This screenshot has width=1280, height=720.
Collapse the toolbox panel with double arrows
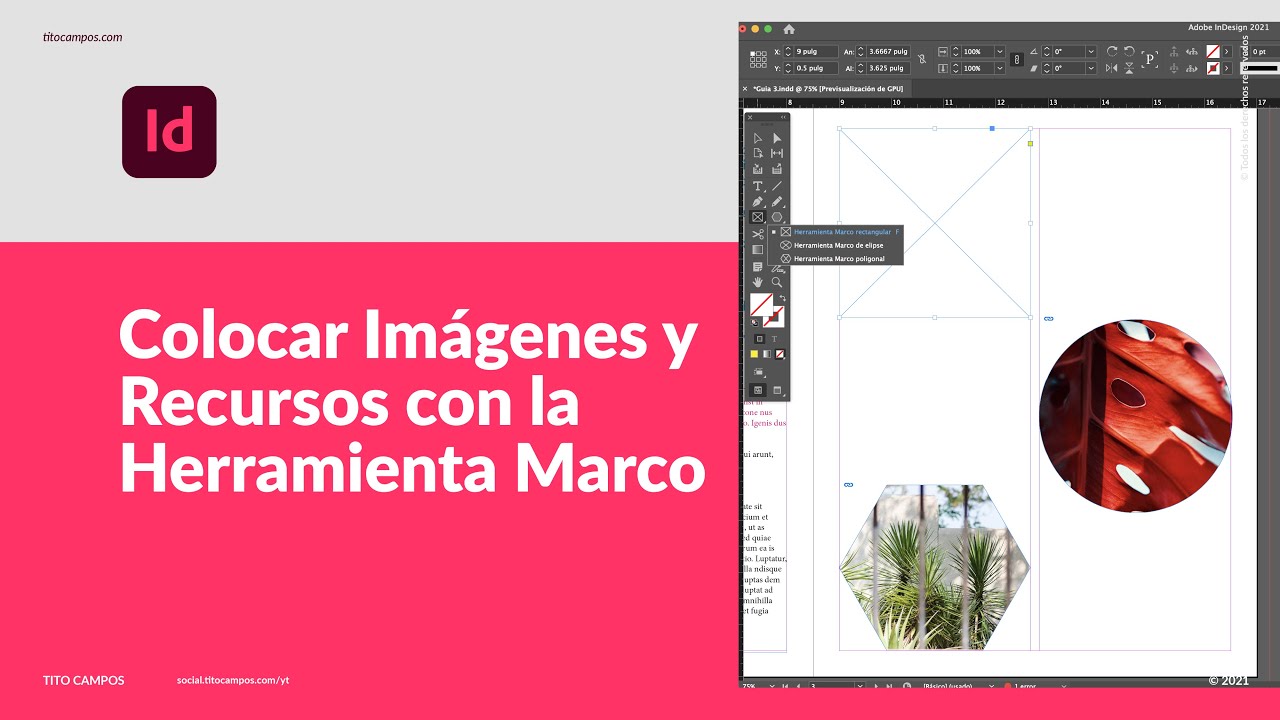pos(783,117)
